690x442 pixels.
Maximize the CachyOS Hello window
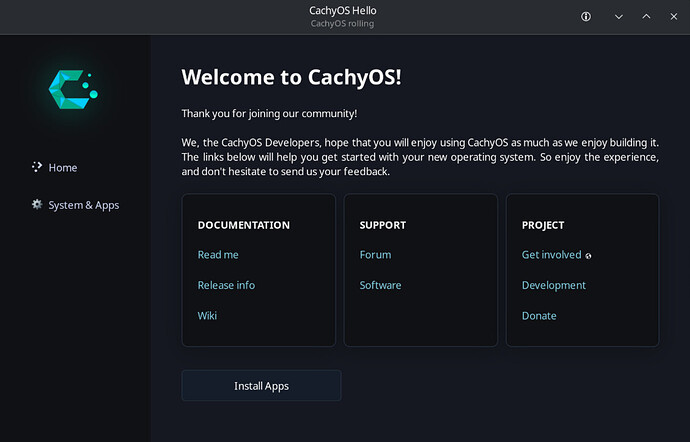pyautogui.click(x=646, y=17)
